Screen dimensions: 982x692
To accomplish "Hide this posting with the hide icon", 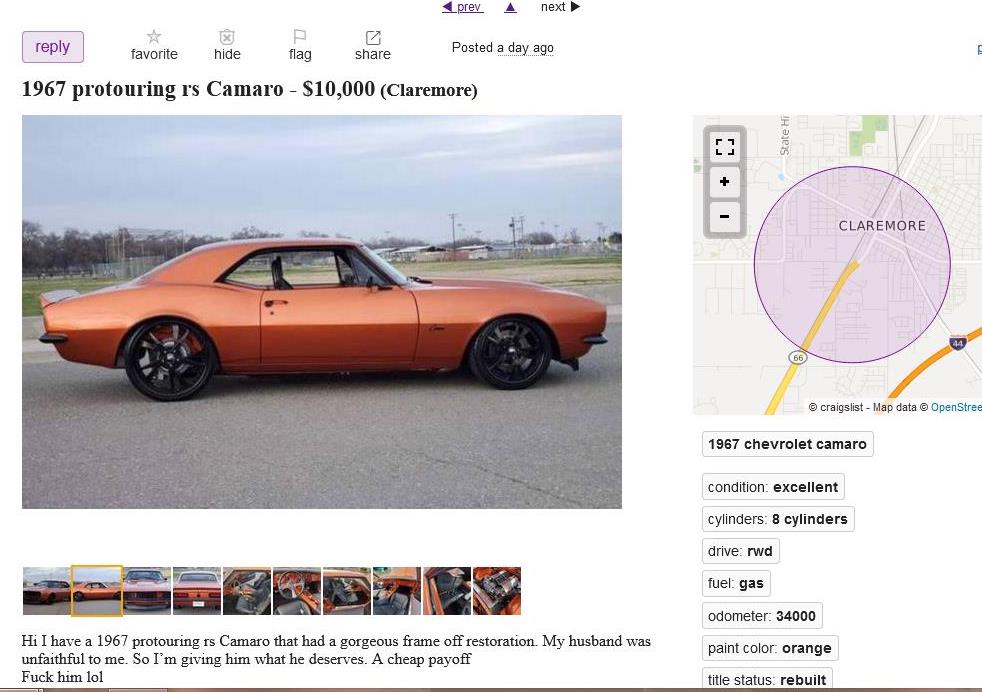I will (227, 36).
